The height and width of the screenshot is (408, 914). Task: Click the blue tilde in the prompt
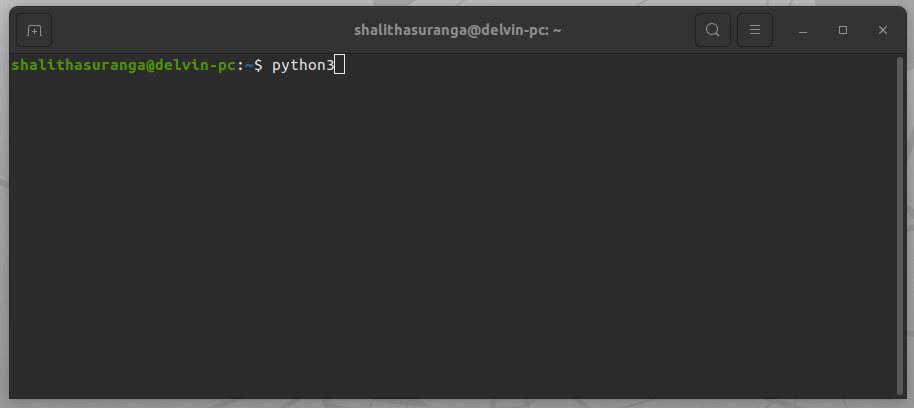click(250, 65)
